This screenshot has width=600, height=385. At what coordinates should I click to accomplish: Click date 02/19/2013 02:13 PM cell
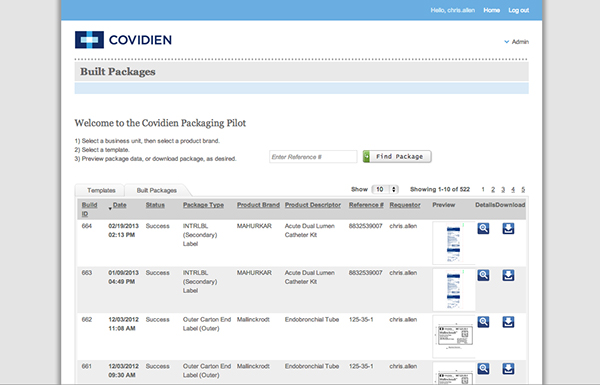123,230
